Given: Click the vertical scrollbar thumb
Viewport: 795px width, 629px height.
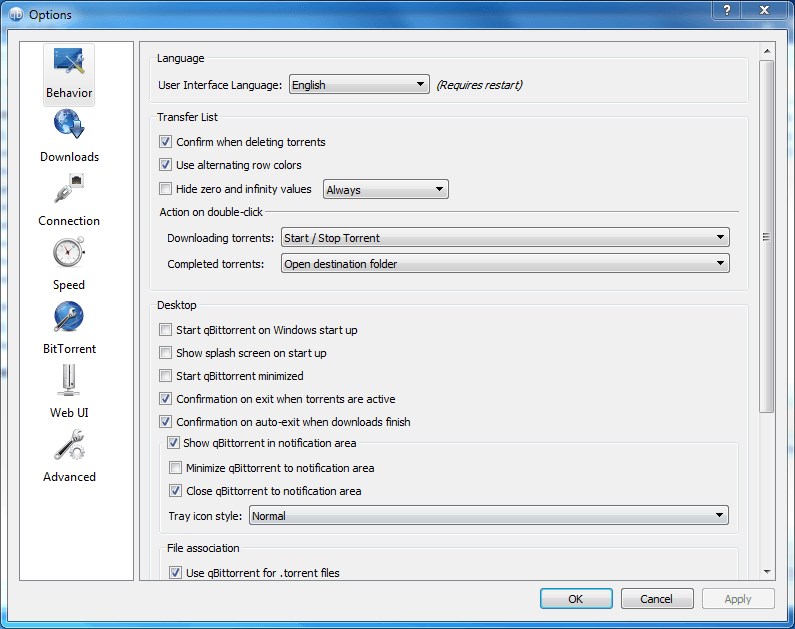Looking at the screenshot, I should pyautogui.click(x=767, y=237).
